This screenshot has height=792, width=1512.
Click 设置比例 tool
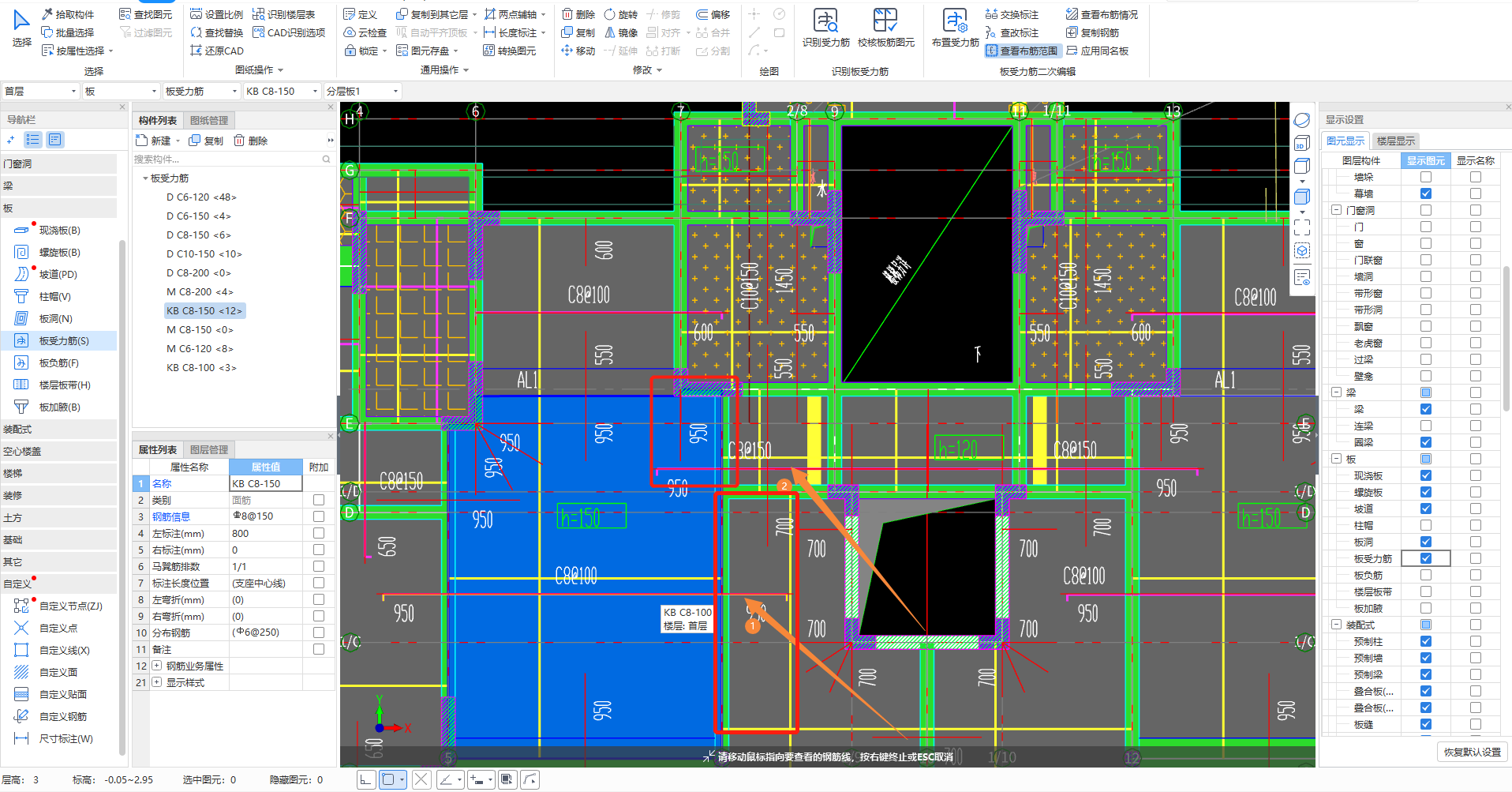click(217, 14)
